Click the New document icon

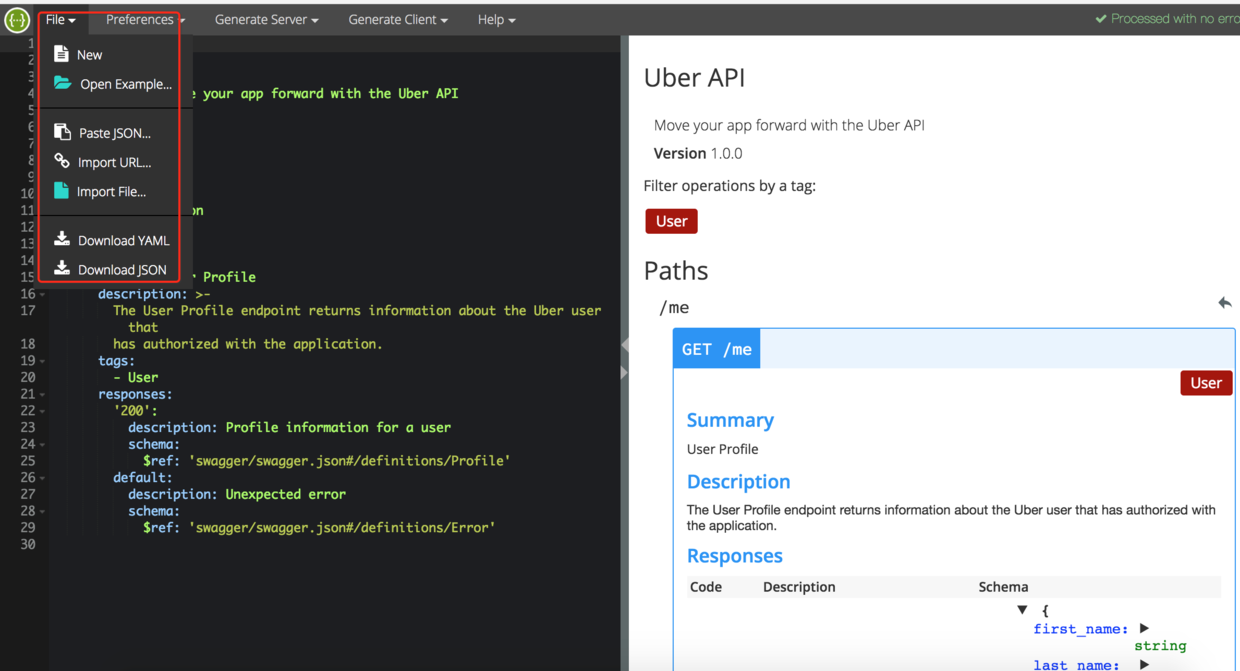[62, 54]
